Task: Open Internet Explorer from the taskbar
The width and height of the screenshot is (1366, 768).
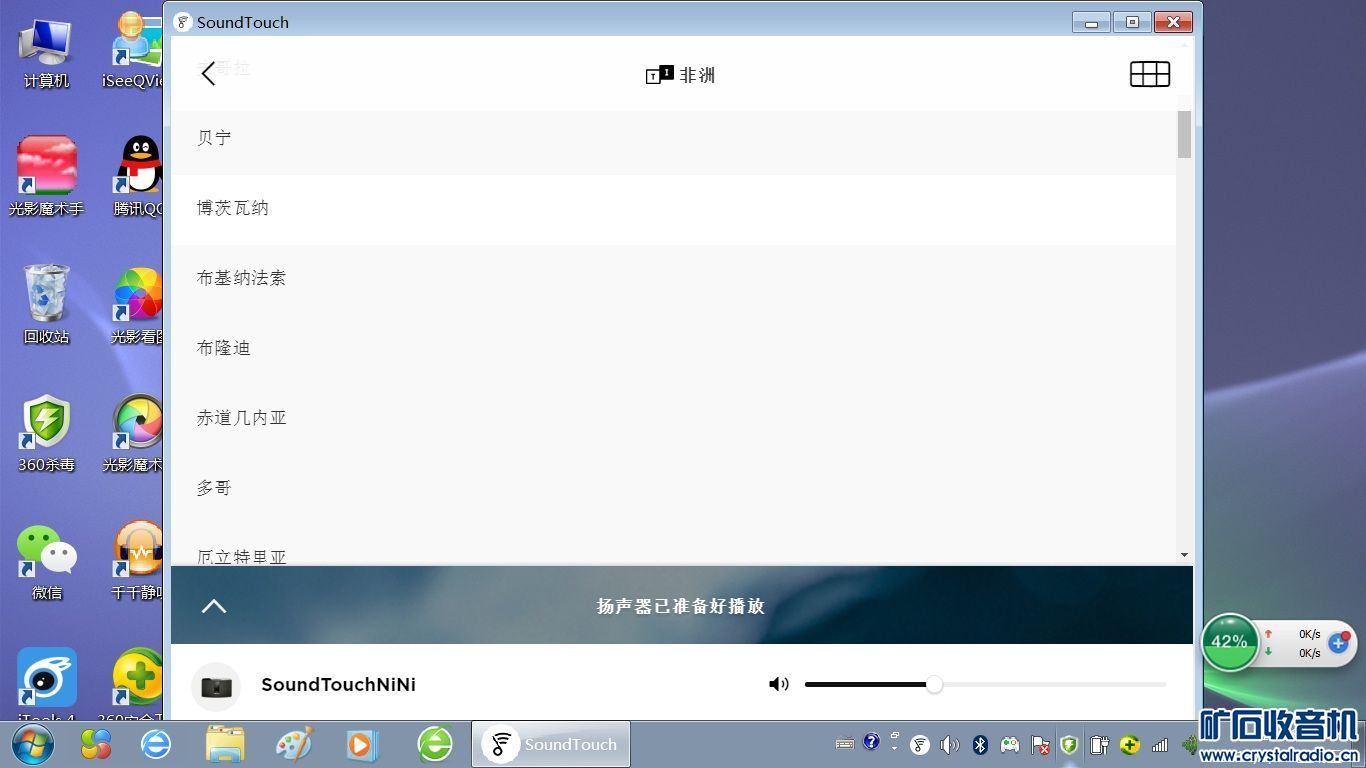Action: (155, 744)
